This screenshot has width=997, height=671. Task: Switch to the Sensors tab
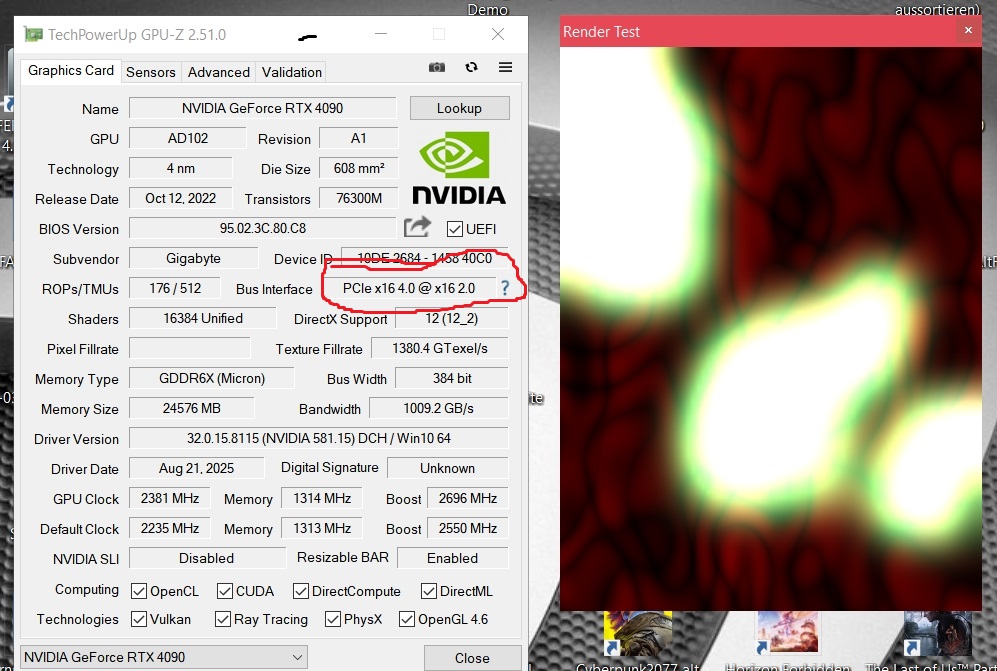click(151, 72)
